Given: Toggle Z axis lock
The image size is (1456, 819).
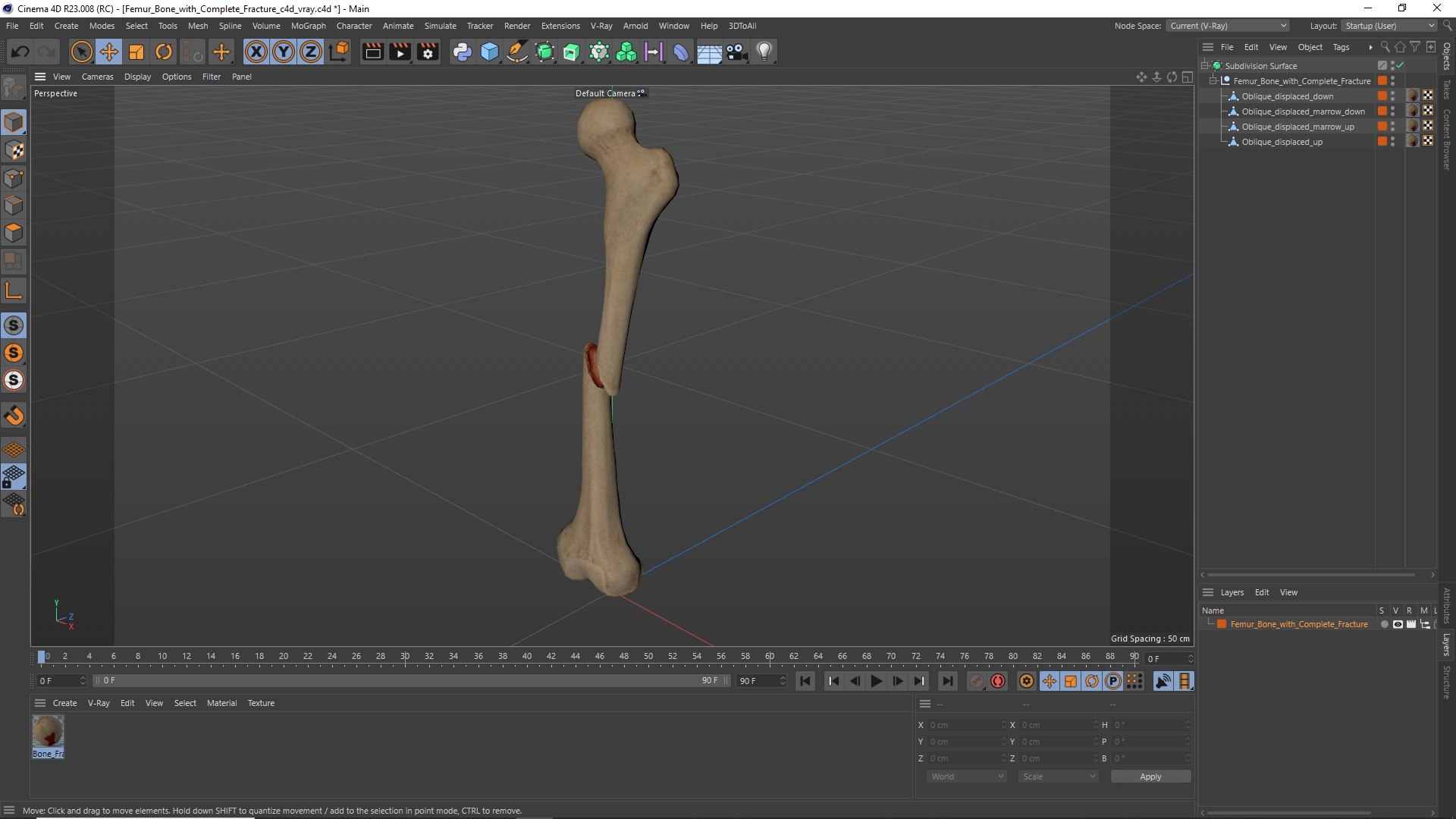Looking at the screenshot, I should click(x=311, y=52).
